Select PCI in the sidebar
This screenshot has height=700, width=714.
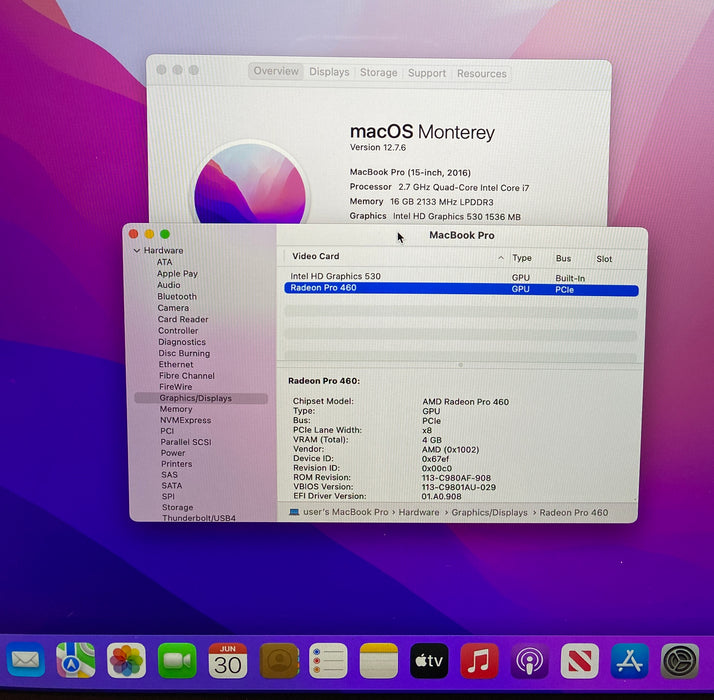[x=167, y=431]
